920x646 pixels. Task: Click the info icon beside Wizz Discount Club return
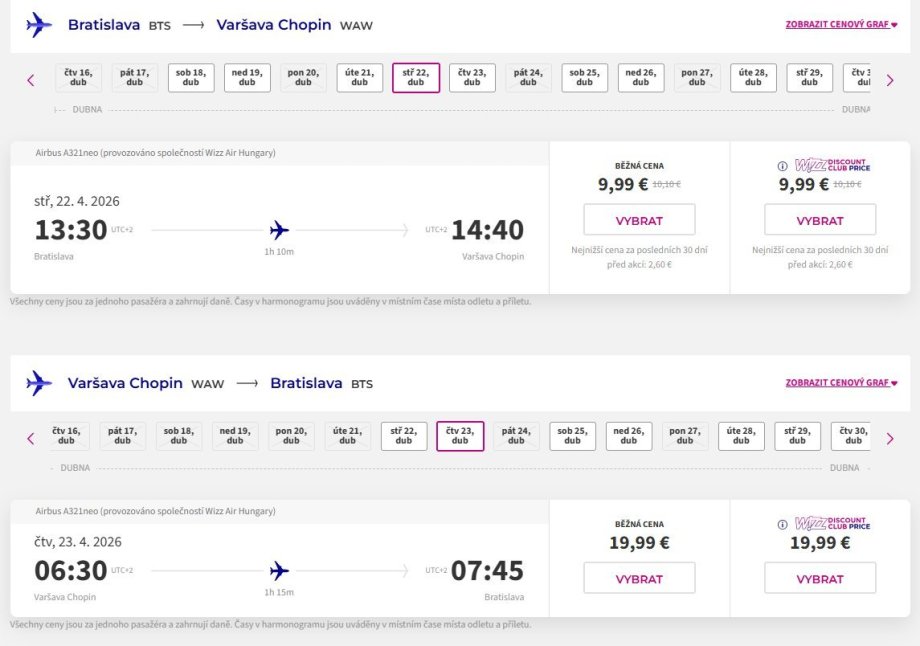(x=783, y=524)
